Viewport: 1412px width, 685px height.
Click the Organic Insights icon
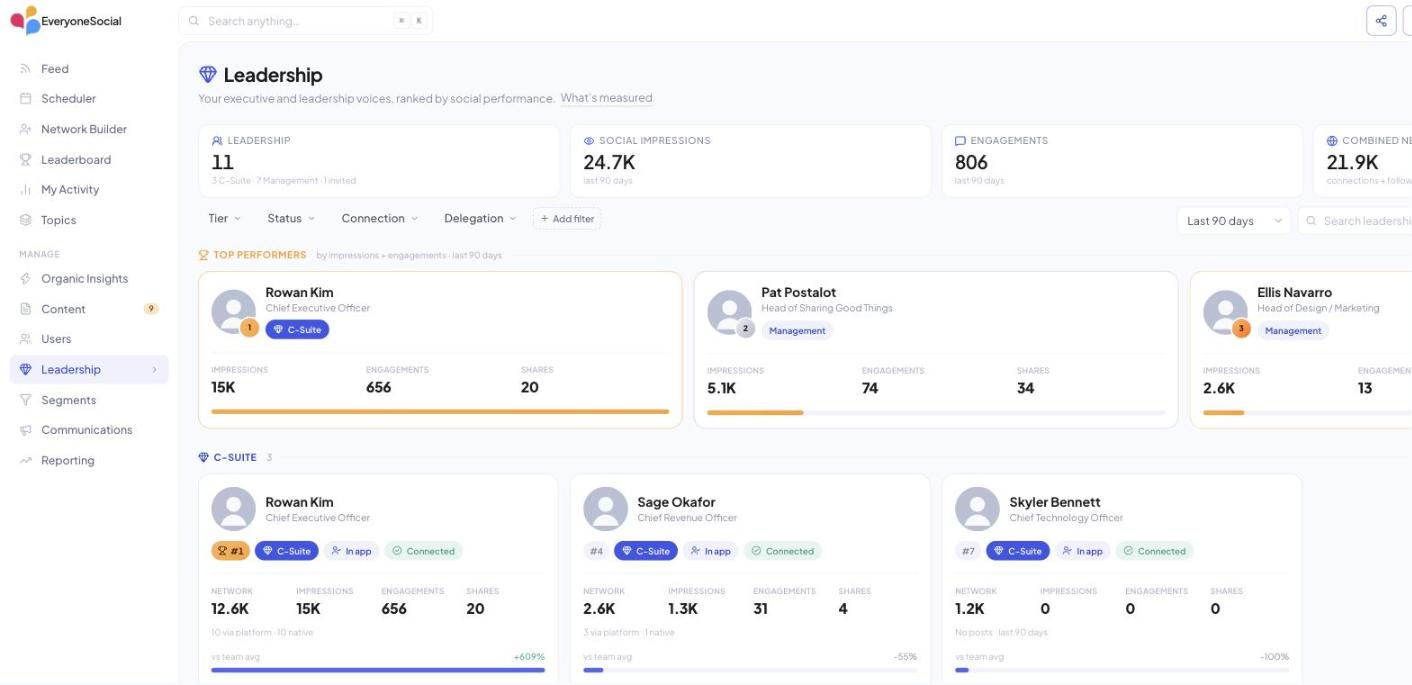click(x=26, y=279)
